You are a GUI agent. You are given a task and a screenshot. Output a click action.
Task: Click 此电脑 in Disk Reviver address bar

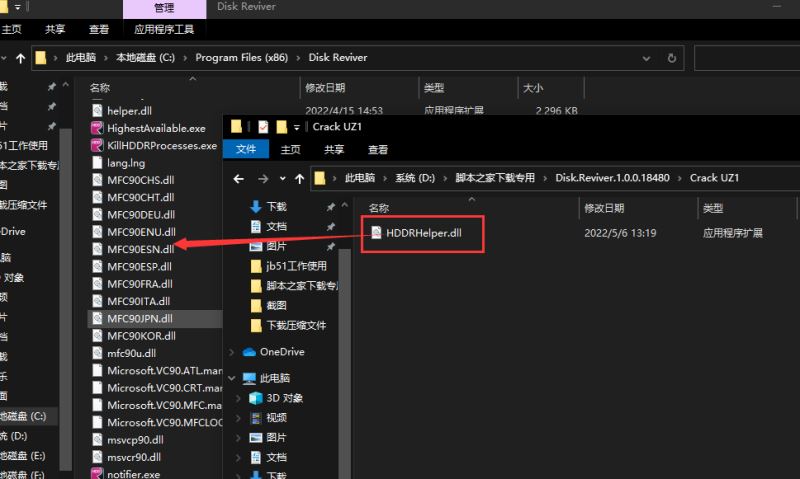[x=81, y=58]
